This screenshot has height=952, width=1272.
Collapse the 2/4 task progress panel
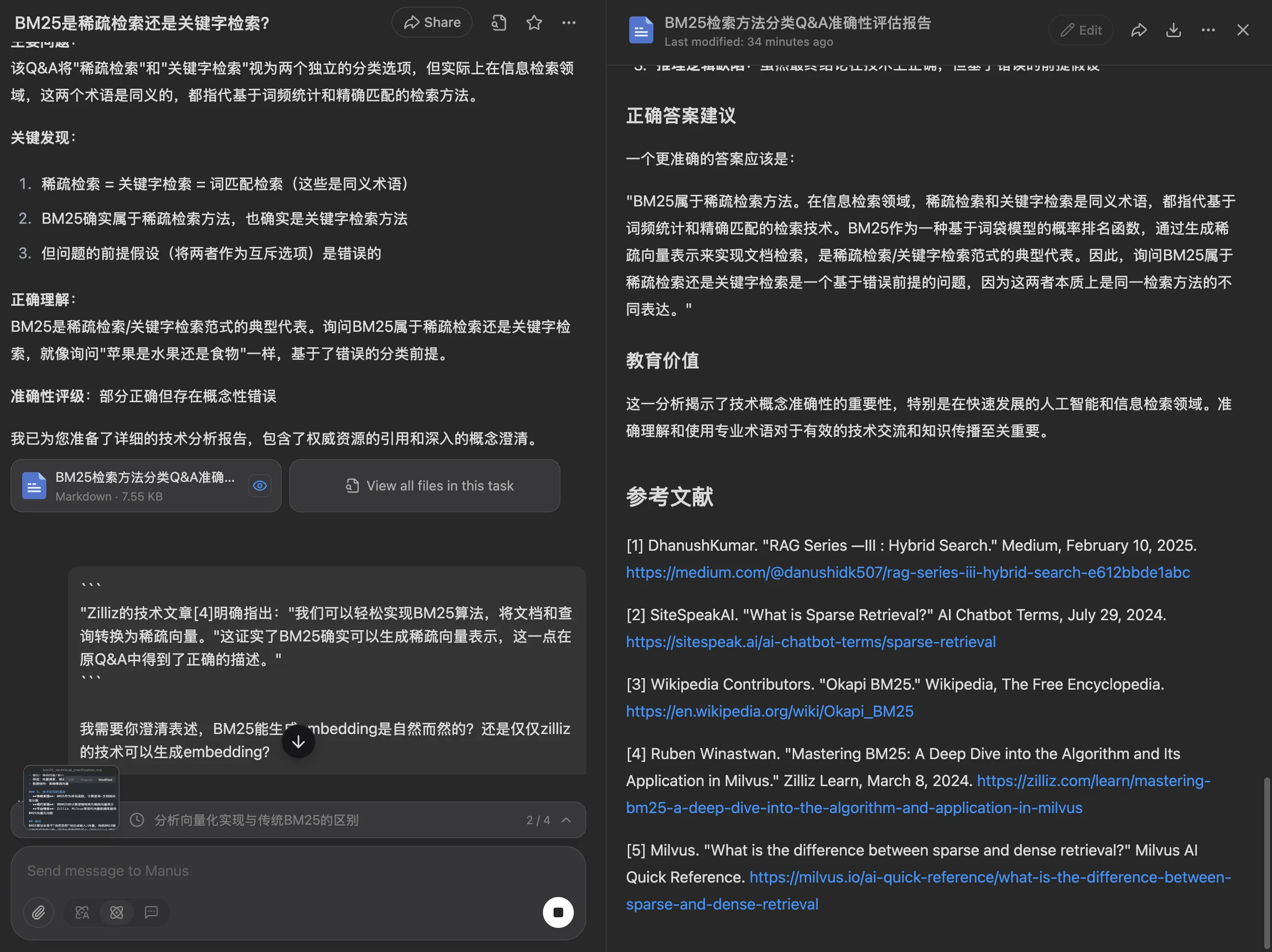click(x=567, y=820)
